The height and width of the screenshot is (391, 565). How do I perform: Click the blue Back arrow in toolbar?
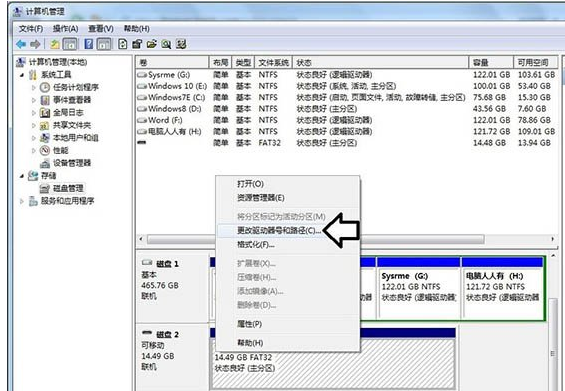tap(21, 44)
